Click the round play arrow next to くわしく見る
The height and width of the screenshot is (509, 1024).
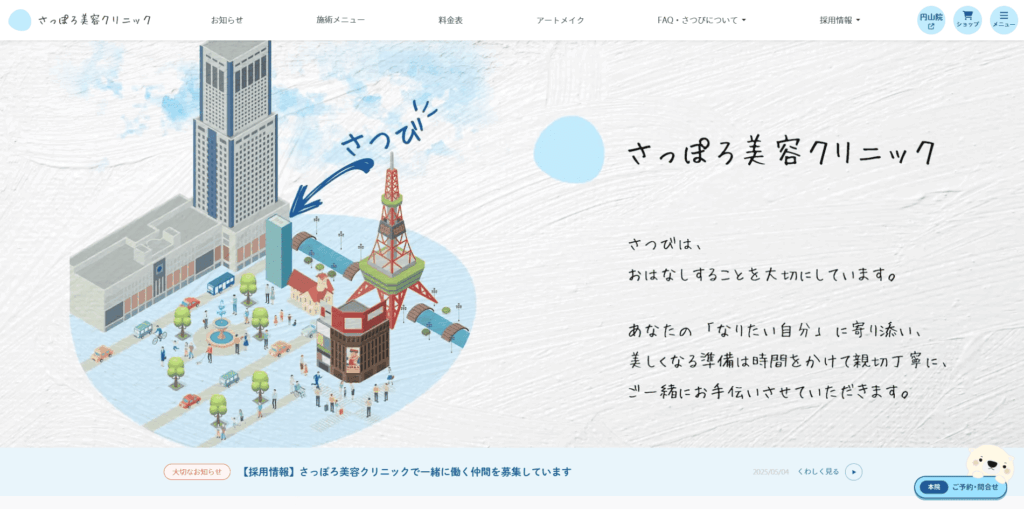pyautogui.click(x=853, y=472)
